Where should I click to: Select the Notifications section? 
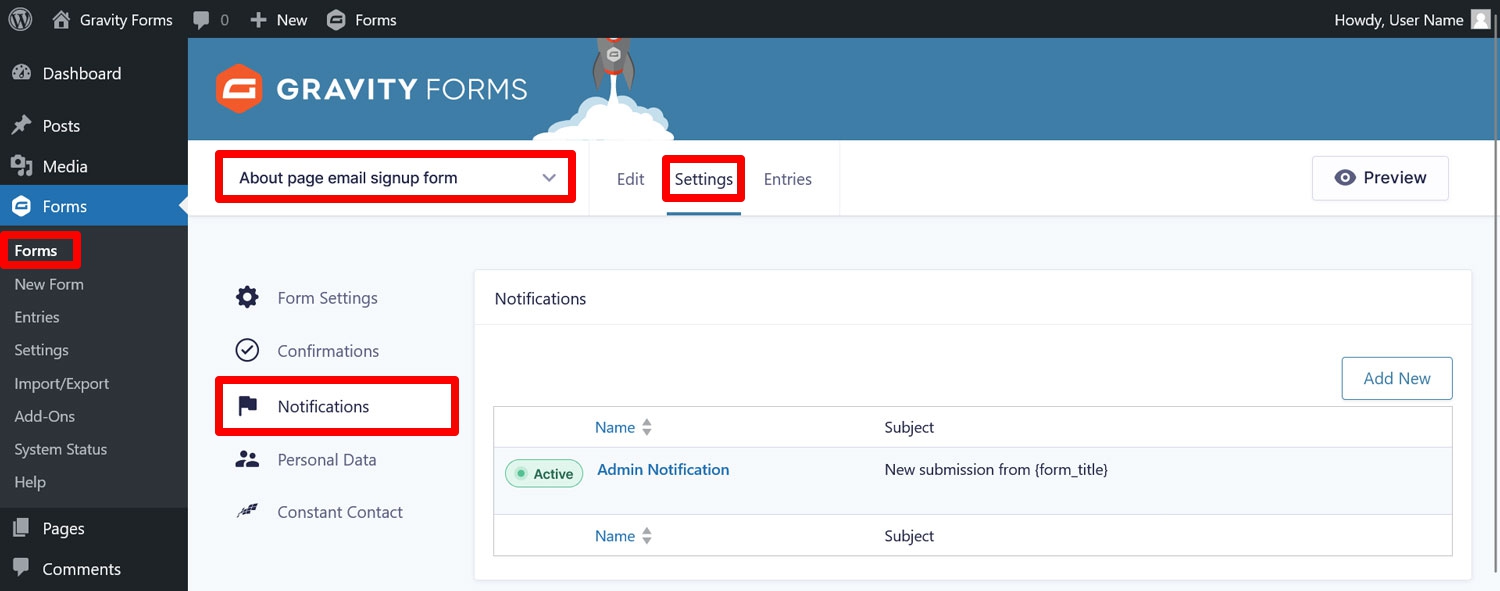tap(337, 406)
